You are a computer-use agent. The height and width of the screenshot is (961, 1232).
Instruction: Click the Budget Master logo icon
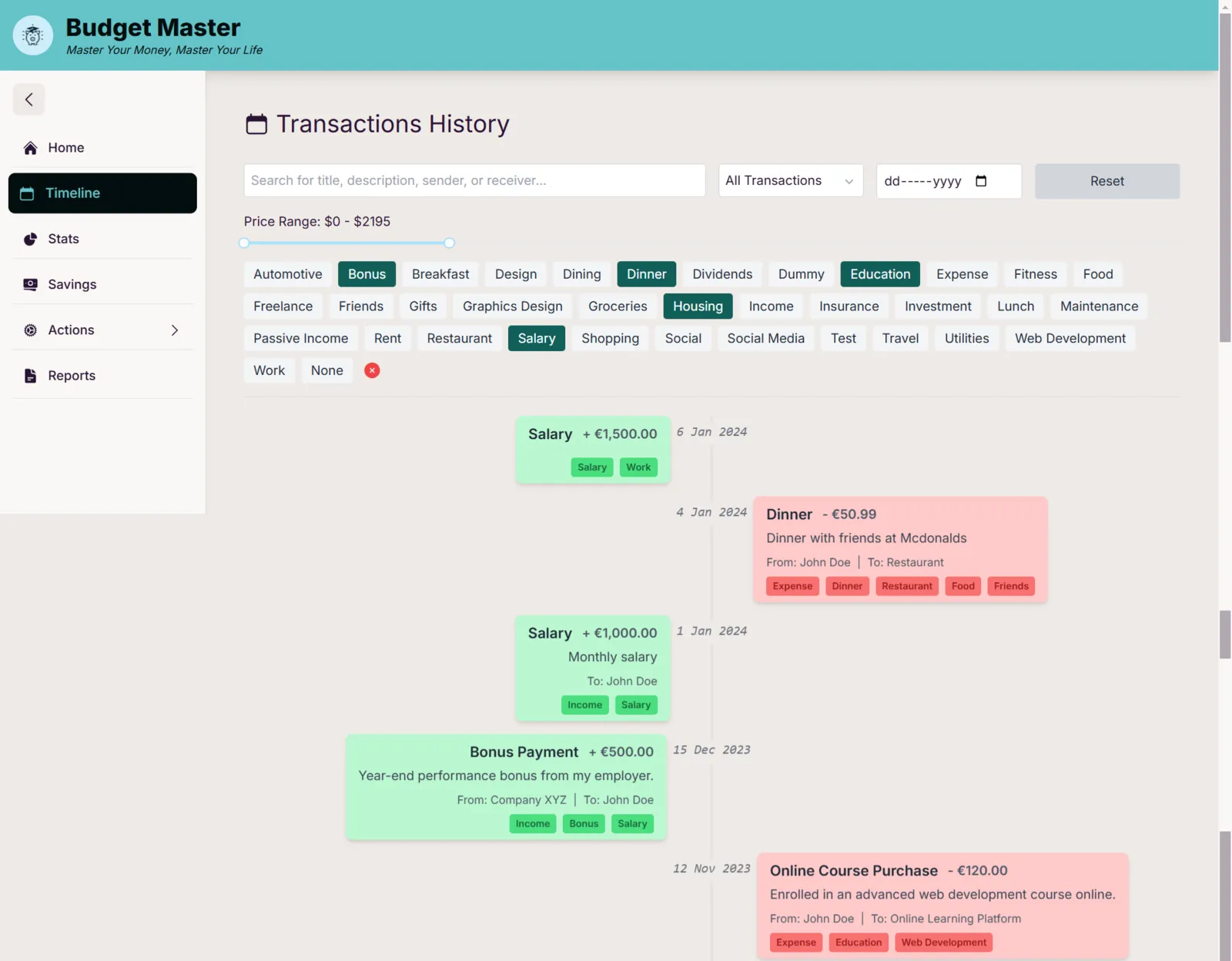[33, 35]
